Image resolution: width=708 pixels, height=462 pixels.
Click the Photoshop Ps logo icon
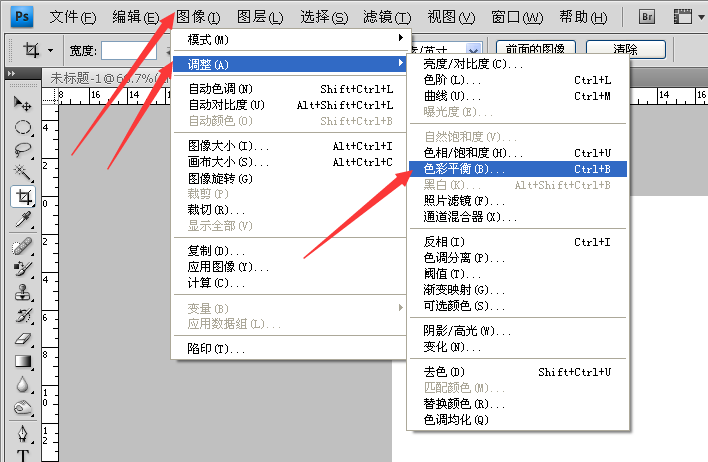pos(22,17)
